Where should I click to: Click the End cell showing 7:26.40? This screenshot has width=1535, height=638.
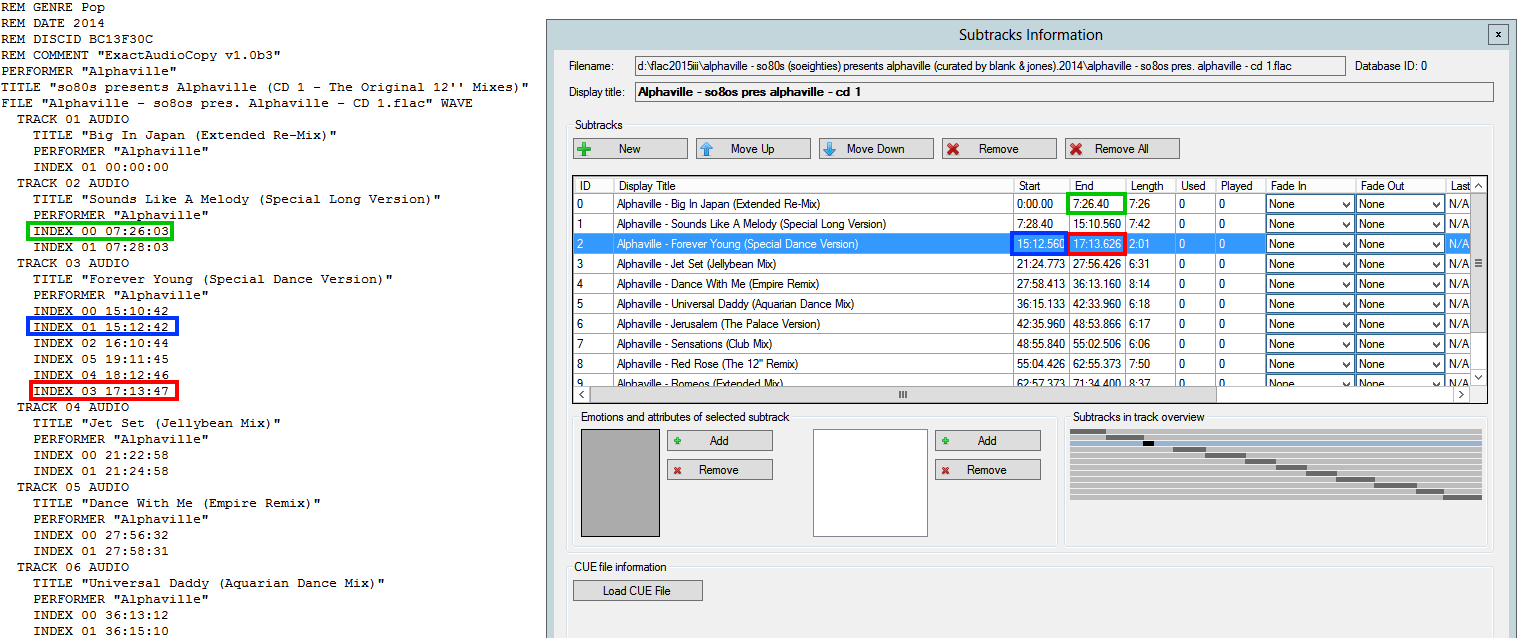[1097, 204]
